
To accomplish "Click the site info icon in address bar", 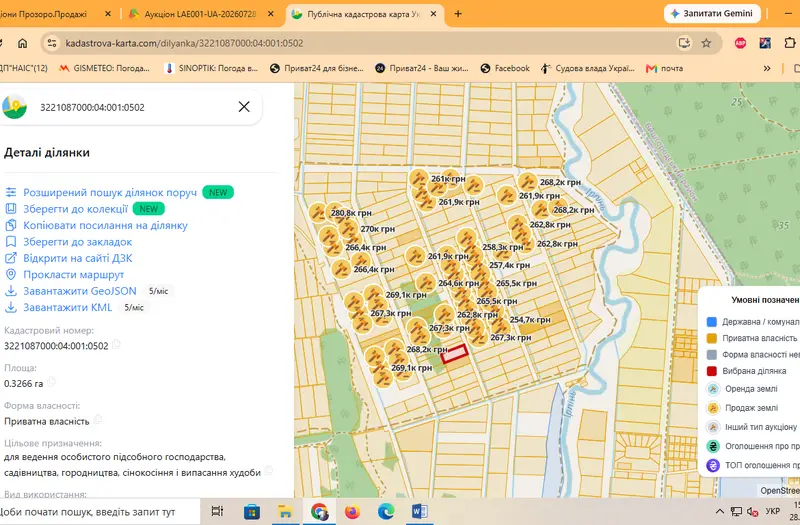I will (52, 43).
